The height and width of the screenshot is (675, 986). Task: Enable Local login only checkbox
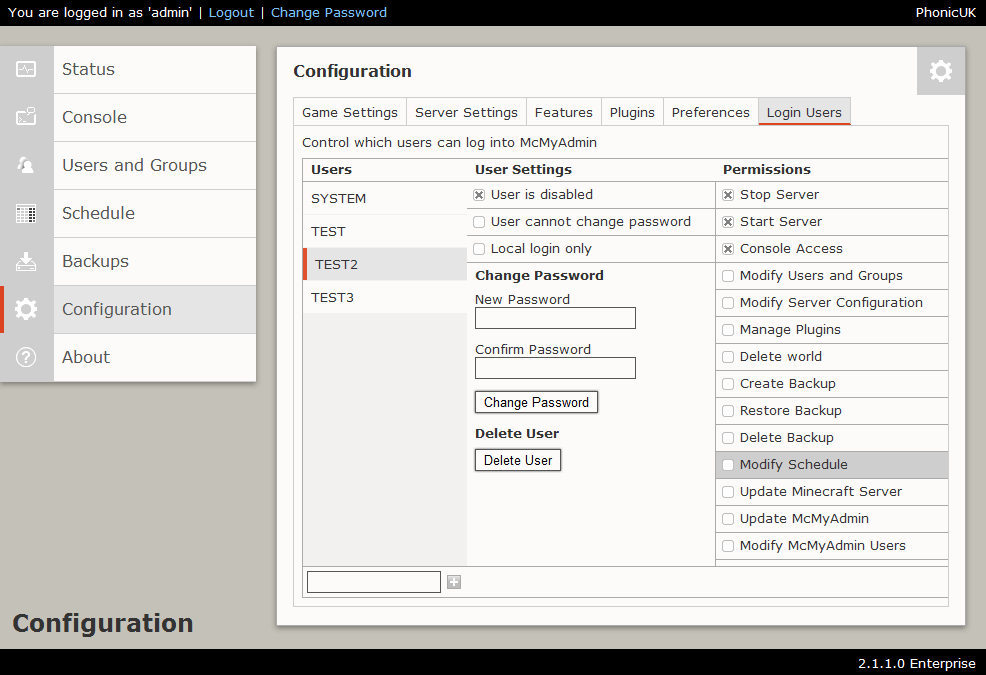click(x=479, y=249)
